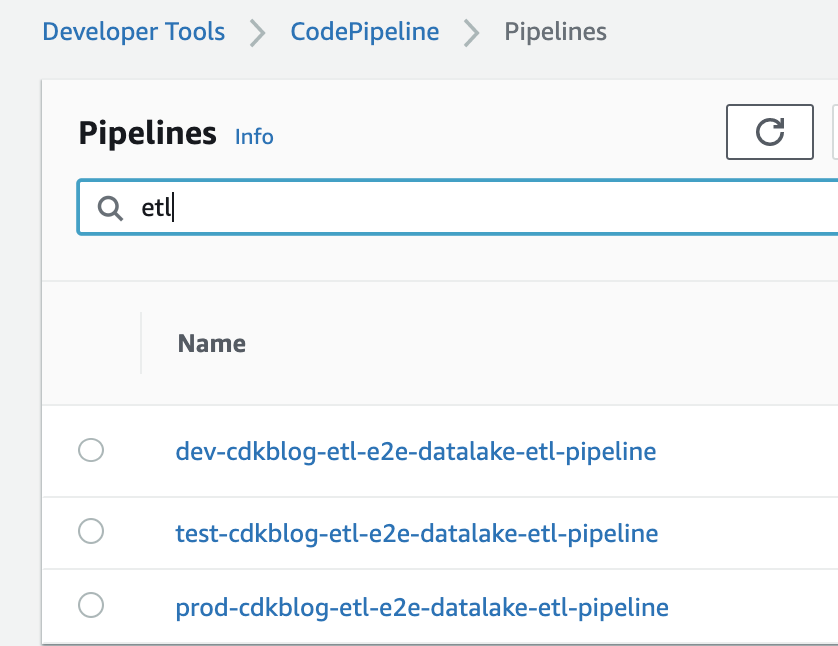
Task: Open dev-cdkblog-etl-e2e-datalake-etl-pipeline
Action: pyautogui.click(x=415, y=451)
